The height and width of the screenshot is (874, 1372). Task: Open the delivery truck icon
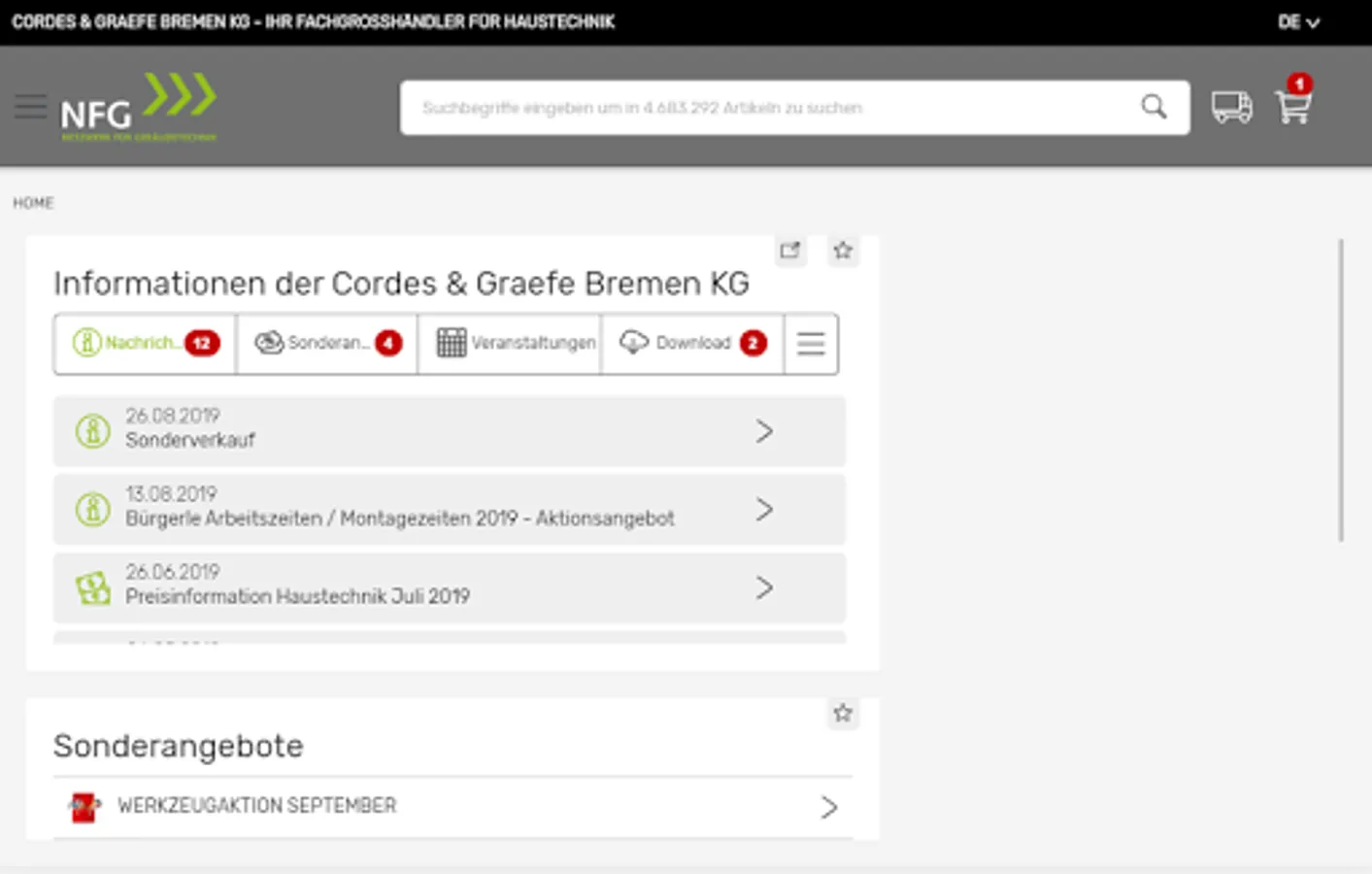[1231, 107]
